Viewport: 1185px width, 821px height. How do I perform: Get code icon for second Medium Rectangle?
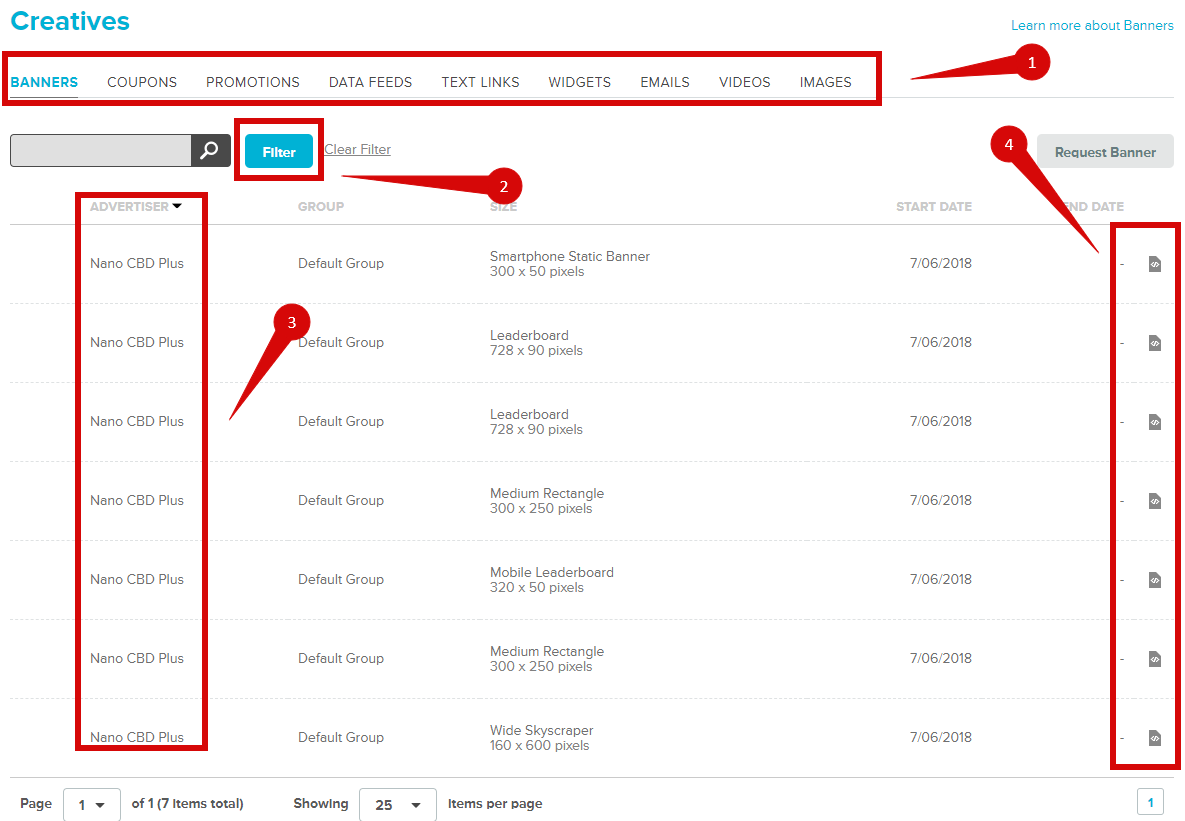click(1154, 659)
